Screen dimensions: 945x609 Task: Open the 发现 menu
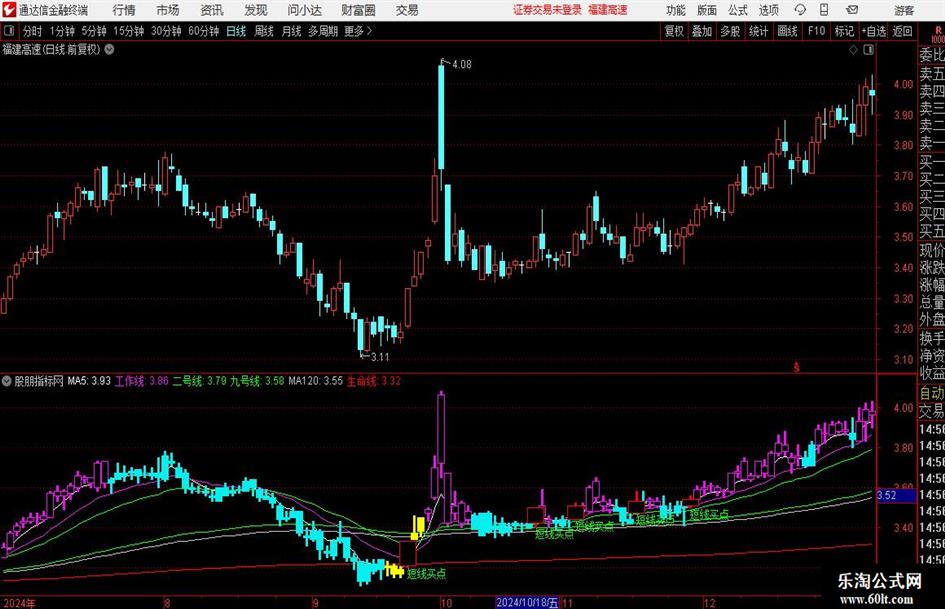pos(256,10)
